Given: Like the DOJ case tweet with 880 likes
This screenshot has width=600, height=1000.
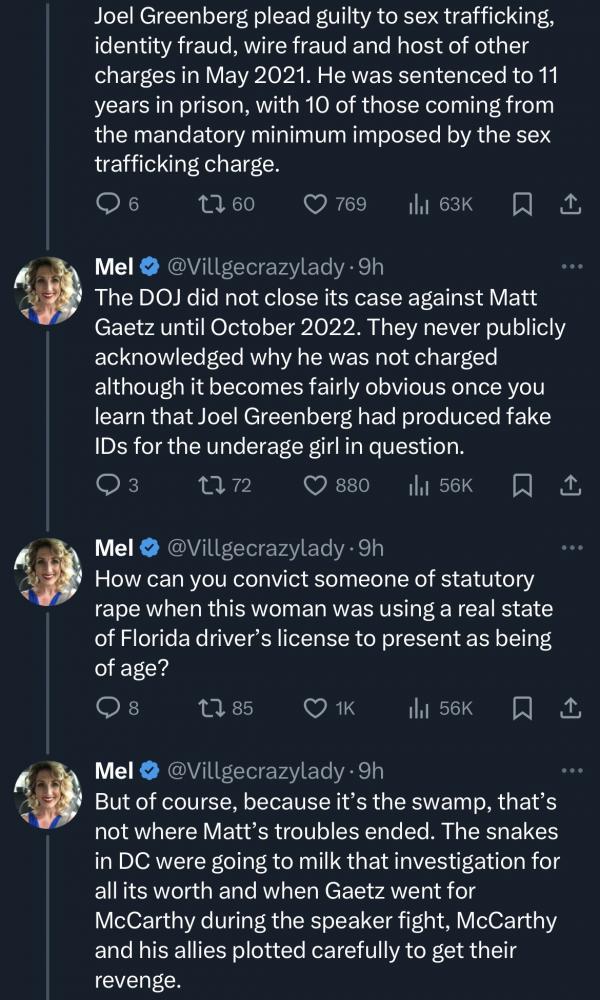Looking at the screenshot, I should coord(336,486).
